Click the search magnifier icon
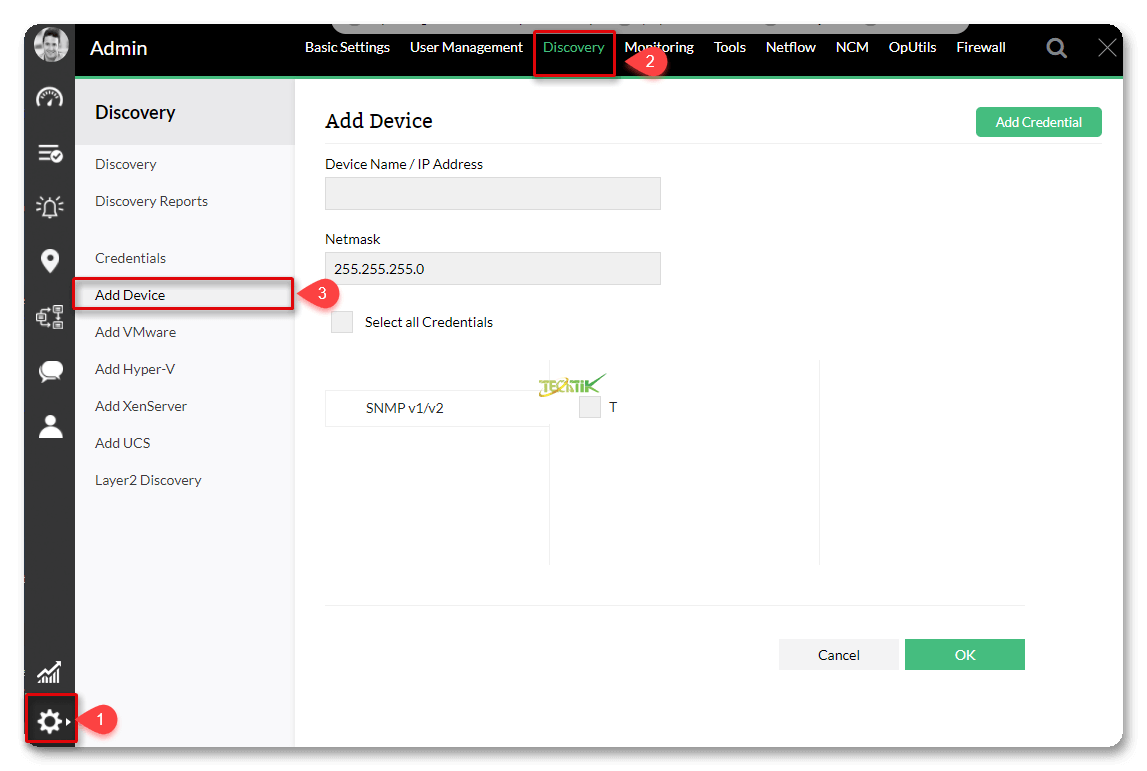 [1056, 48]
